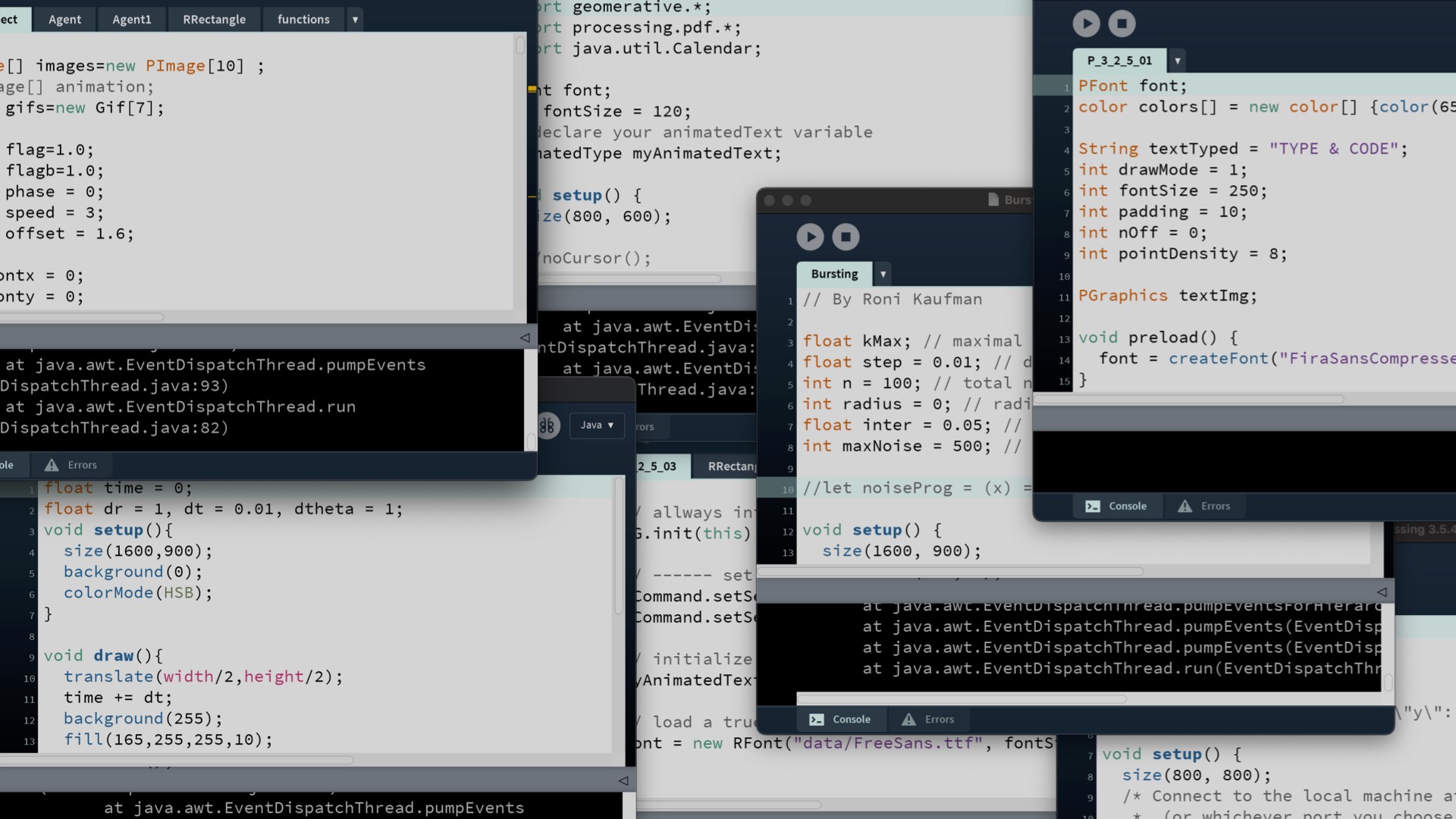This screenshot has height=819, width=1456.
Task: Click Errors warning icon in top-left window
Action: pos(52,466)
